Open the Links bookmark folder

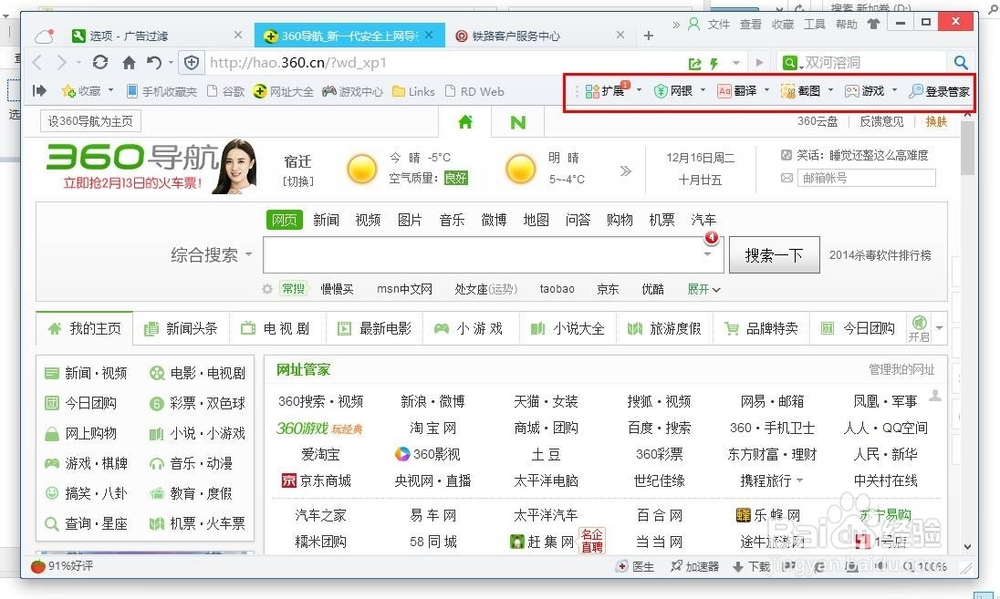(413, 91)
